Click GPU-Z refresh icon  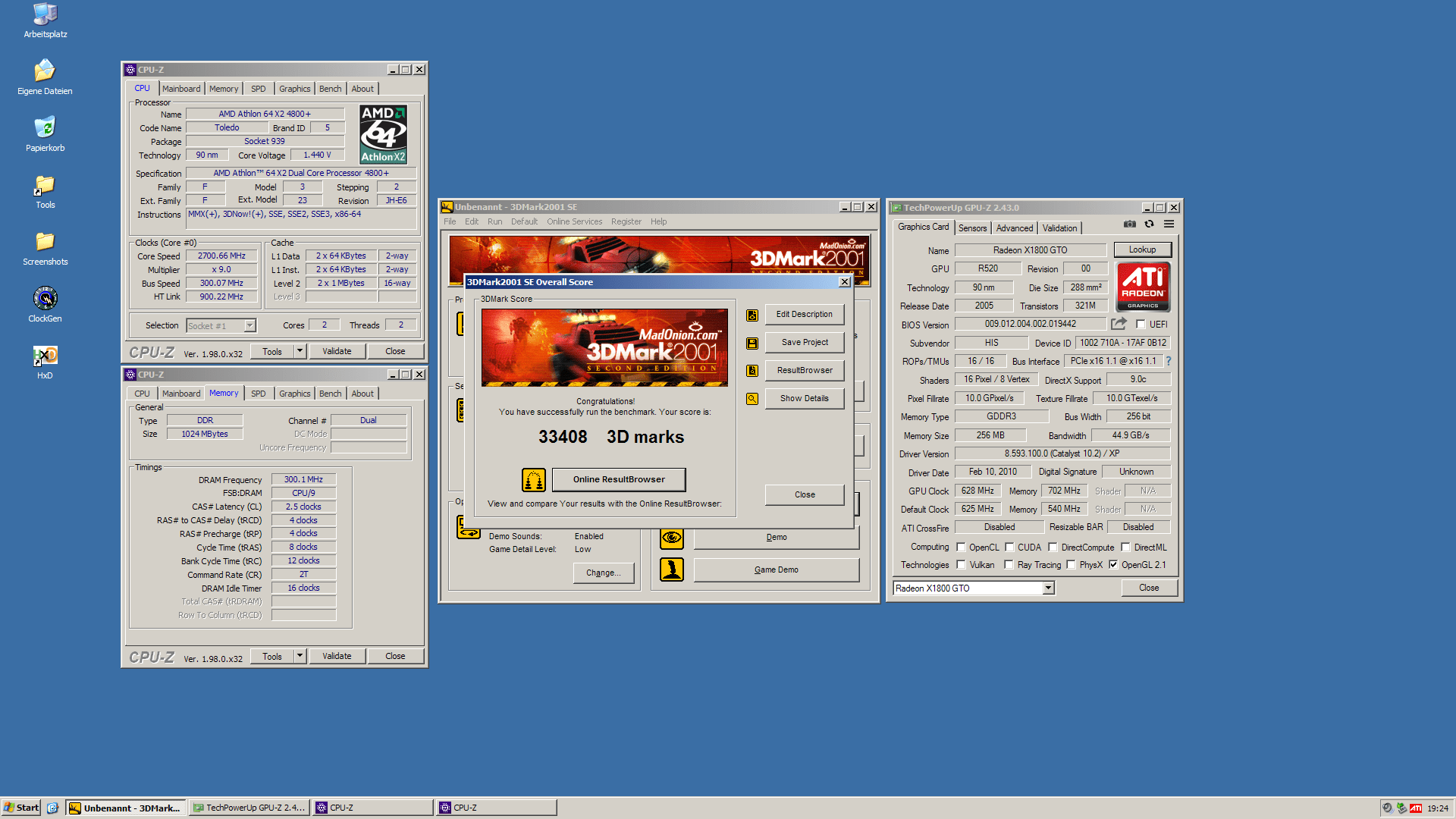click(1150, 224)
